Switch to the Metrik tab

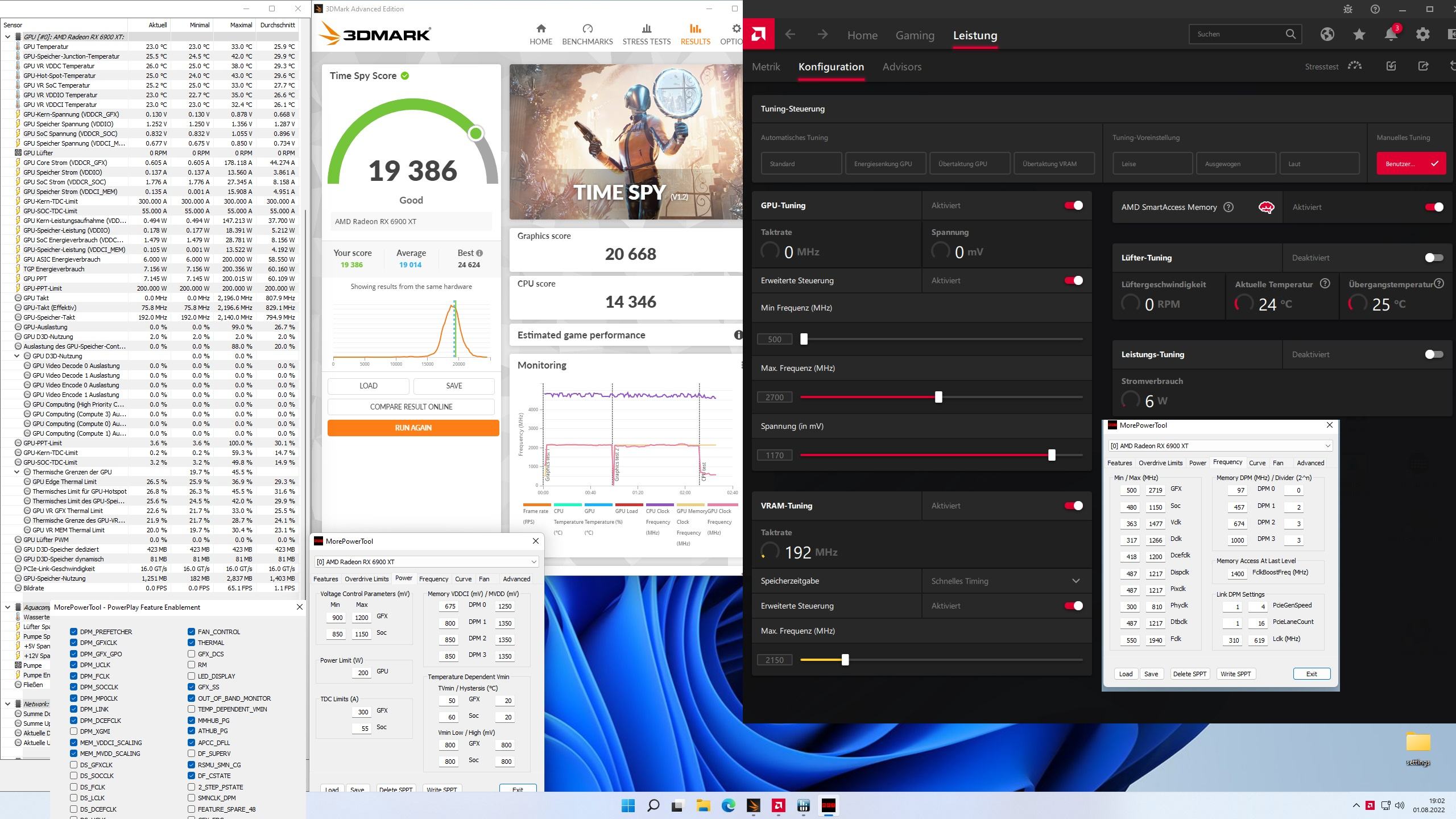click(766, 67)
